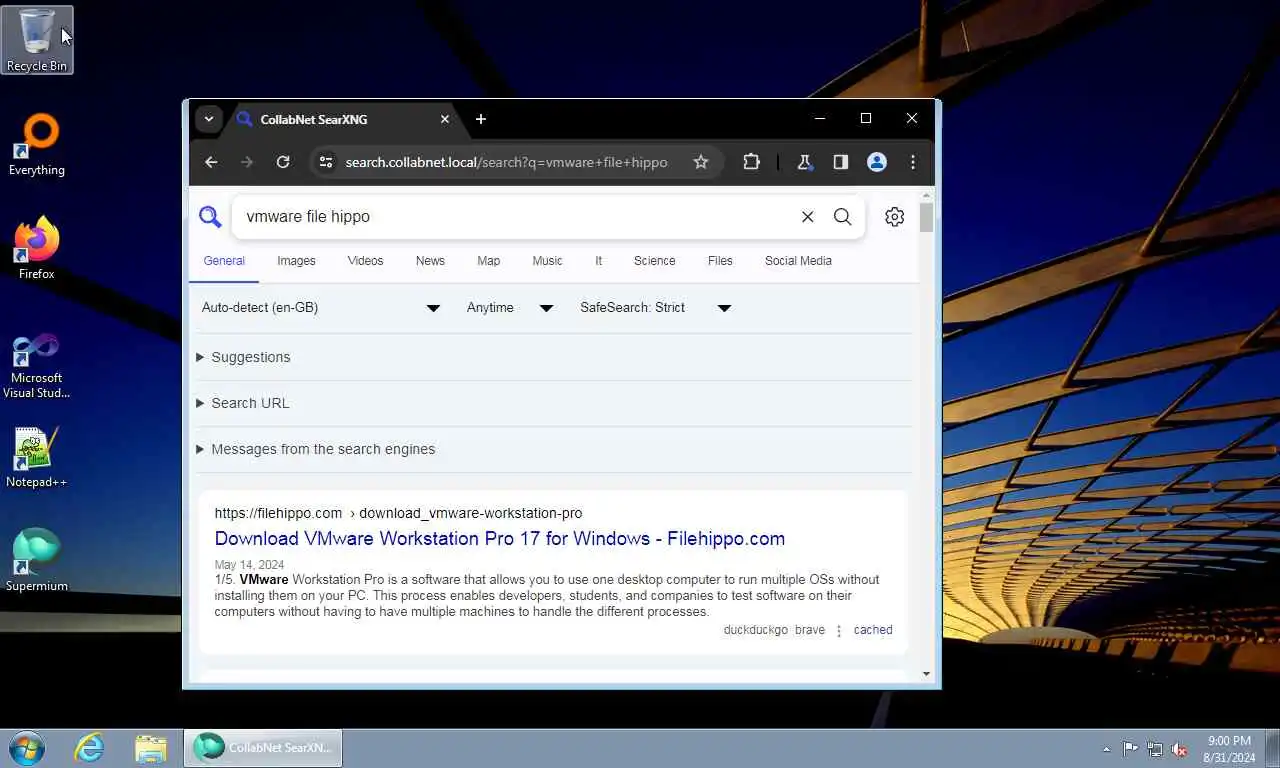Viewport: 1280px width, 768px height.
Task: Open the Windows Start button
Action: [x=27, y=748]
